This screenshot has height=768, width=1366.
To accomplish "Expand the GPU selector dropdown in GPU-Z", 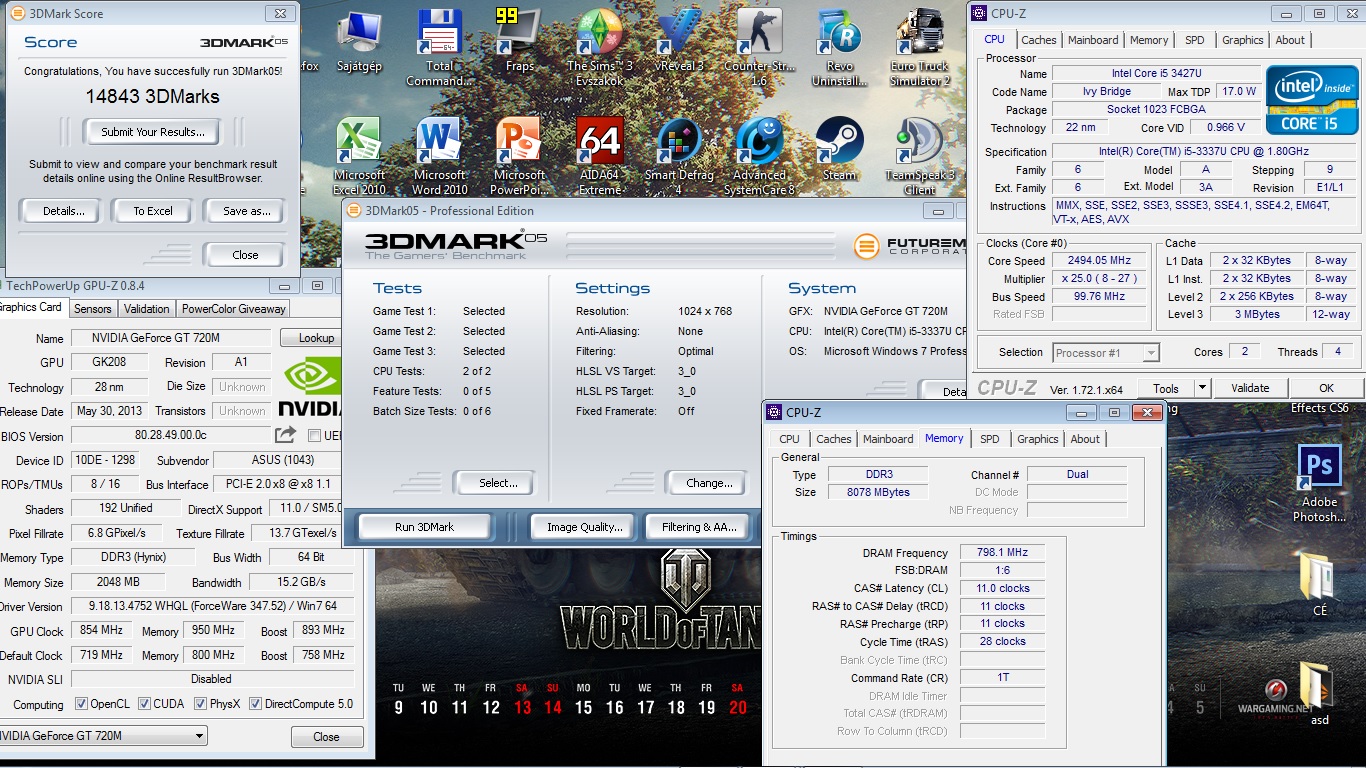I will pos(200,736).
